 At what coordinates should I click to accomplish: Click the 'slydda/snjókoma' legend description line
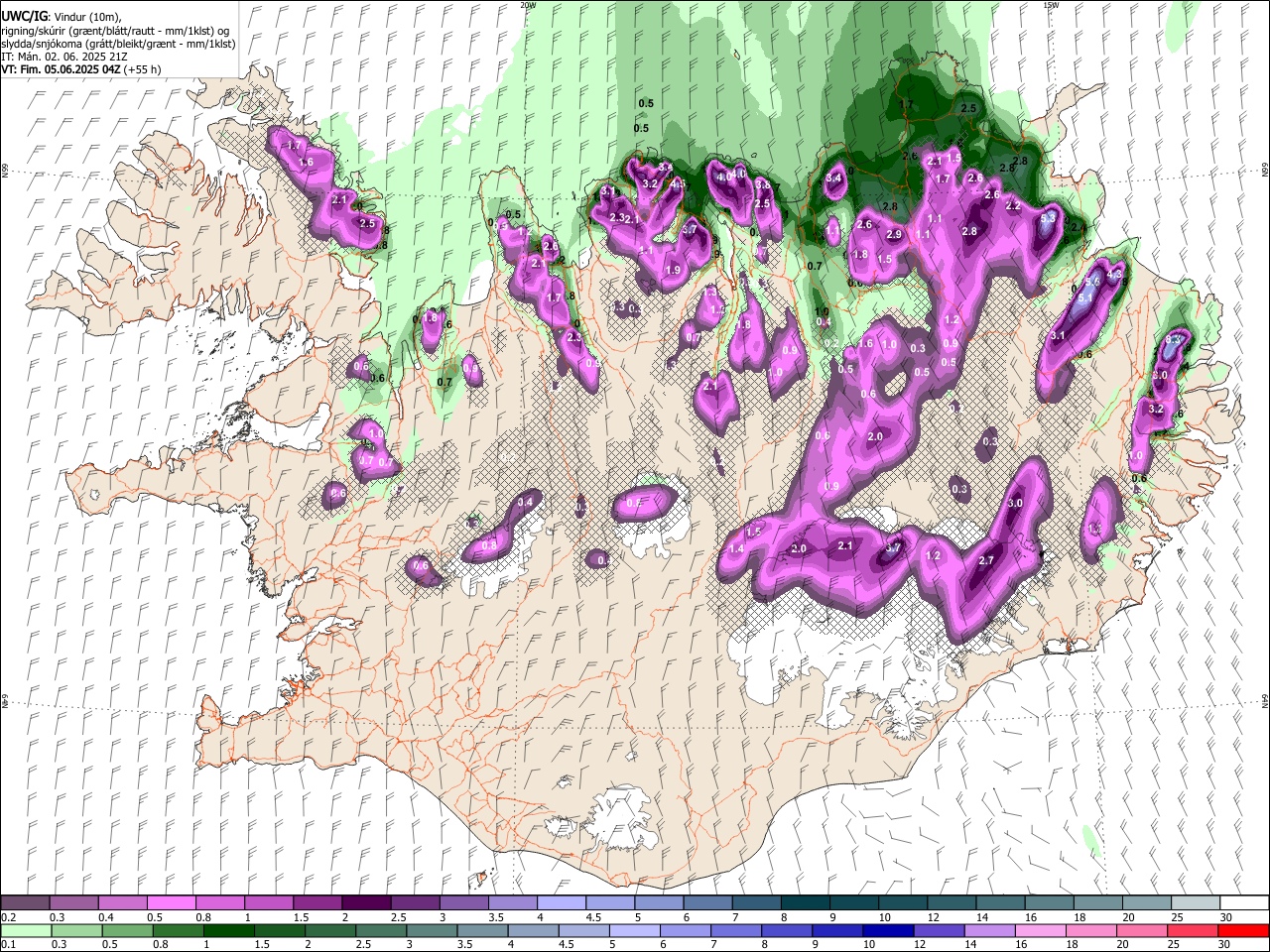coord(118,44)
